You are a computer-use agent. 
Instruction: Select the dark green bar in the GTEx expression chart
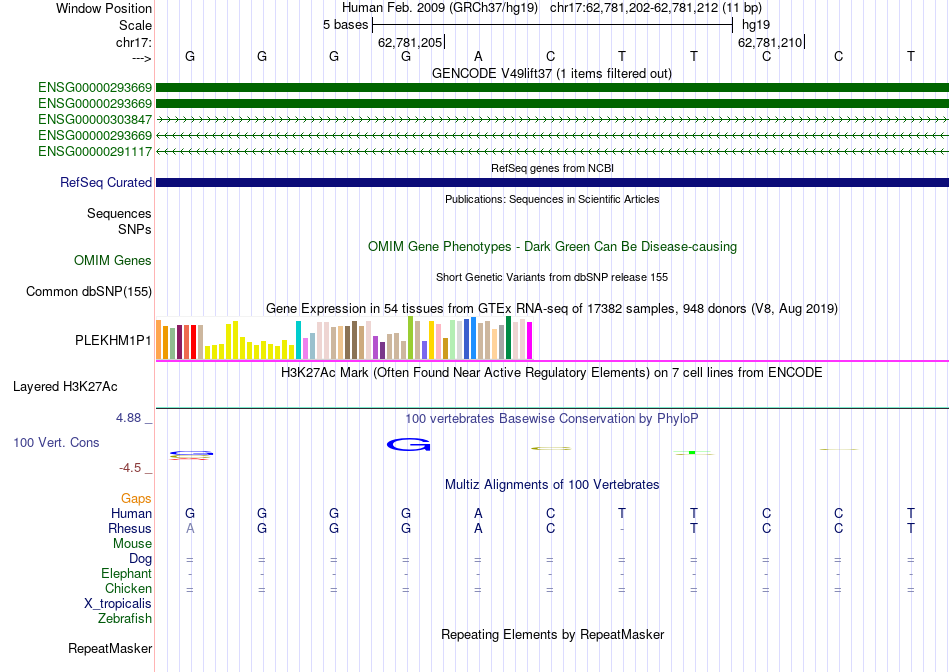(x=508, y=338)
